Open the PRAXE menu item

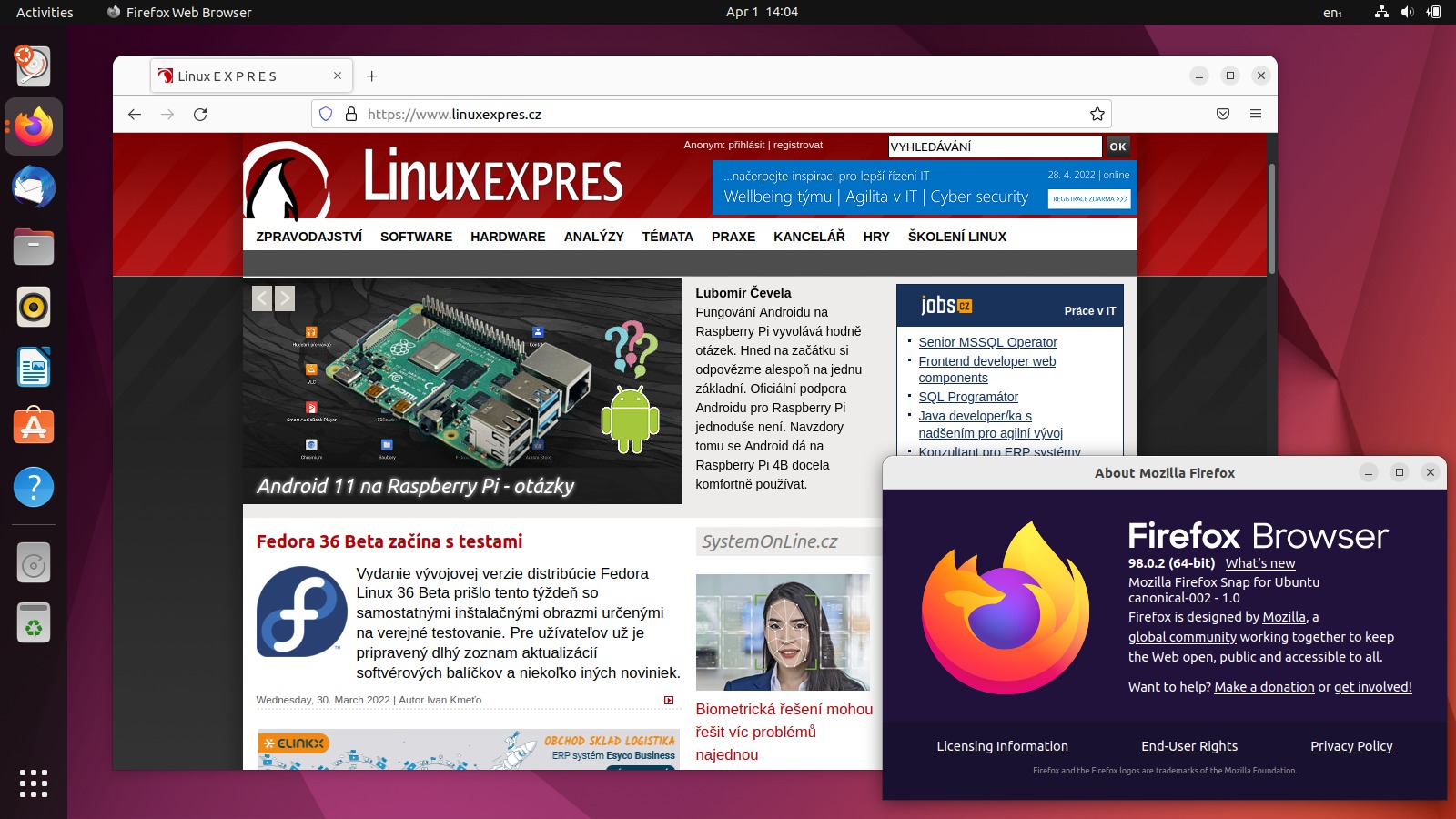coord(733,237)
